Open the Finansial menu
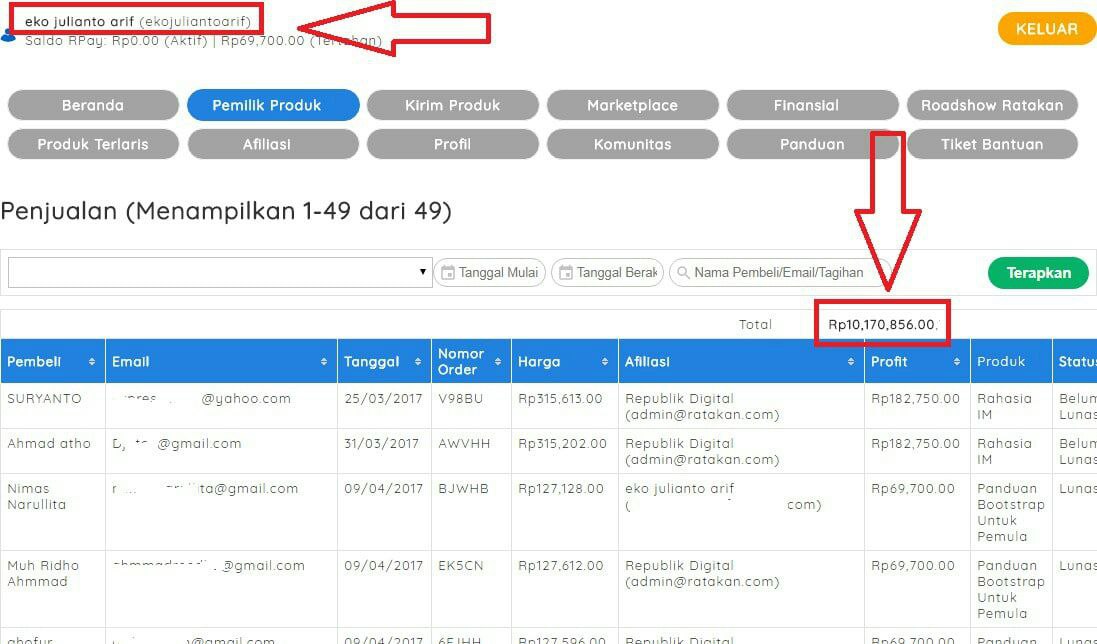This screenshot has width=1097, height=644. [x=806, y=105]
